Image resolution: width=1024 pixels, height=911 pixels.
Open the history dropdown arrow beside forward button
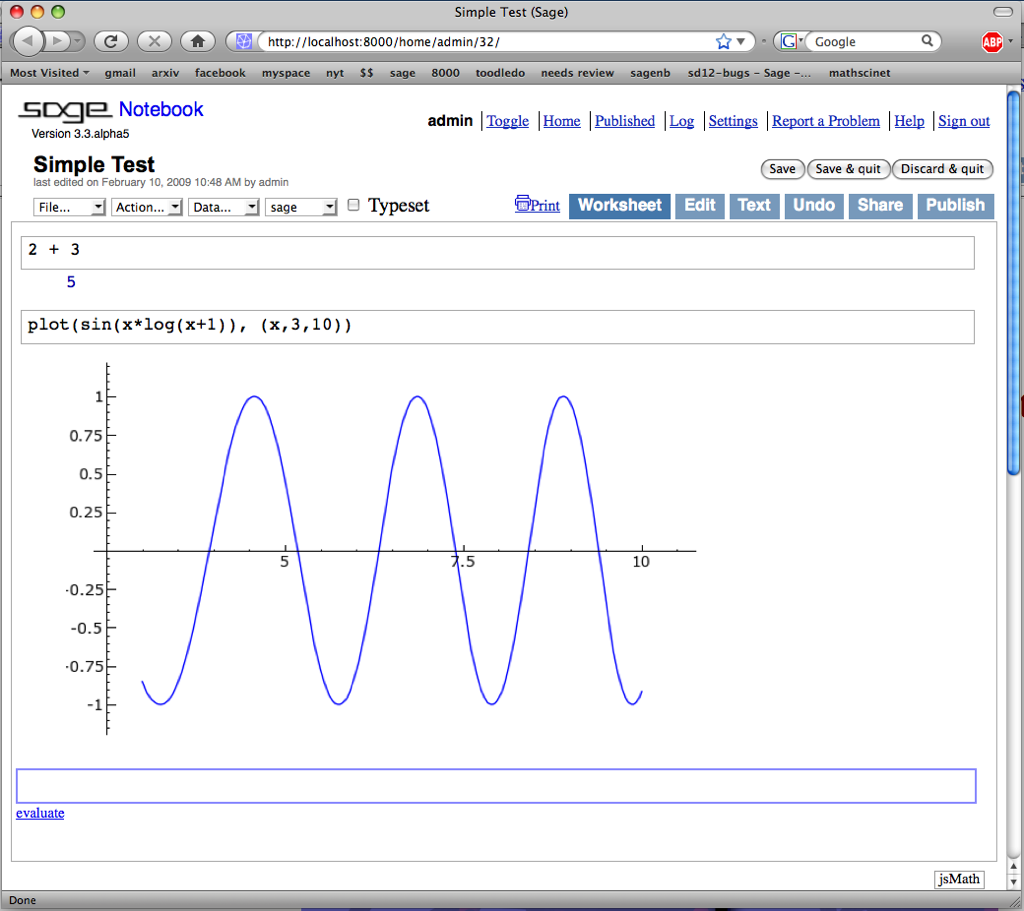tap(78, 41)
